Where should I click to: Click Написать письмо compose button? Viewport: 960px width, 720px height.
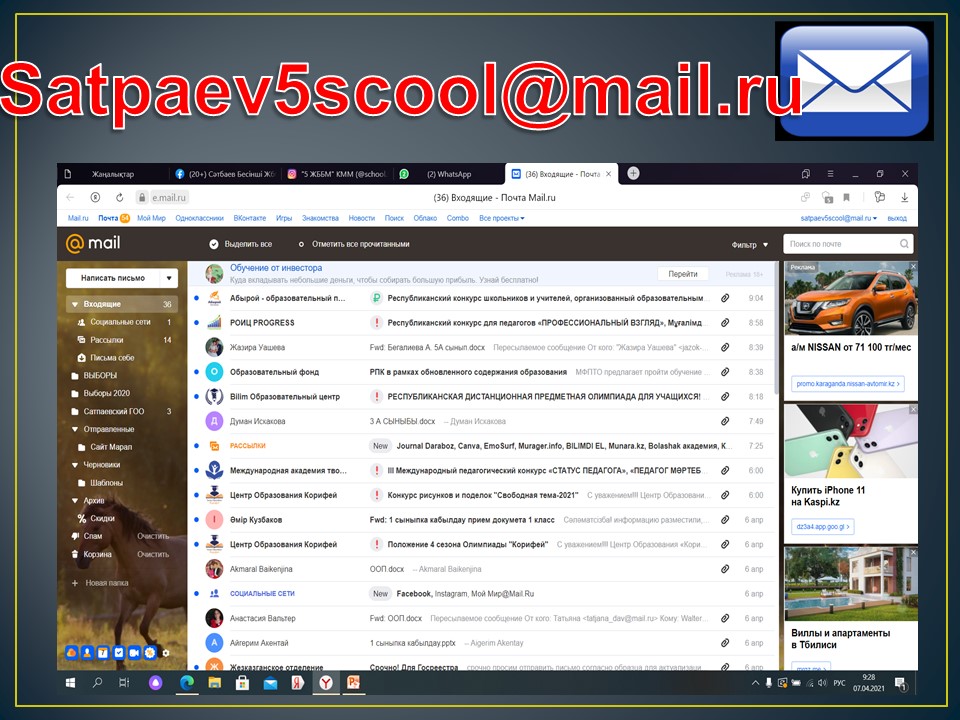pyautogui.click(x=113, y=278)
